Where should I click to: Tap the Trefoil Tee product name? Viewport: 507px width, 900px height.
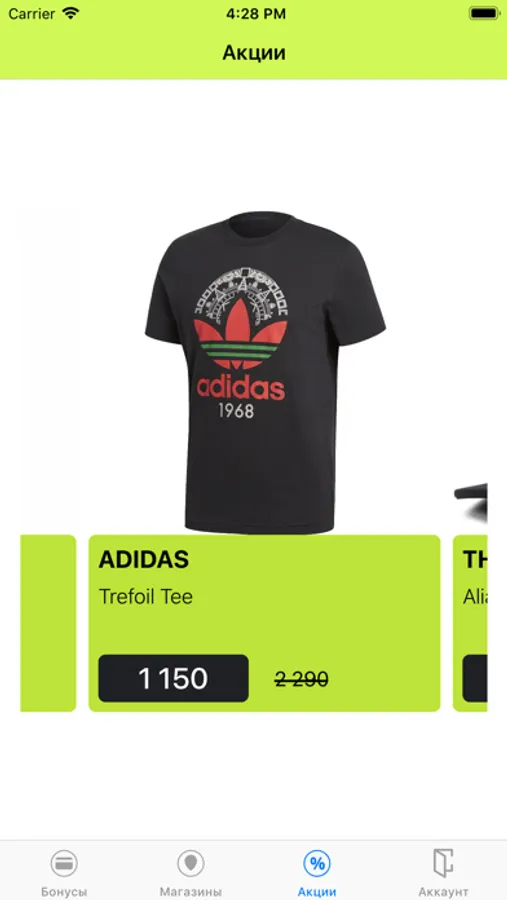[146, 596]
